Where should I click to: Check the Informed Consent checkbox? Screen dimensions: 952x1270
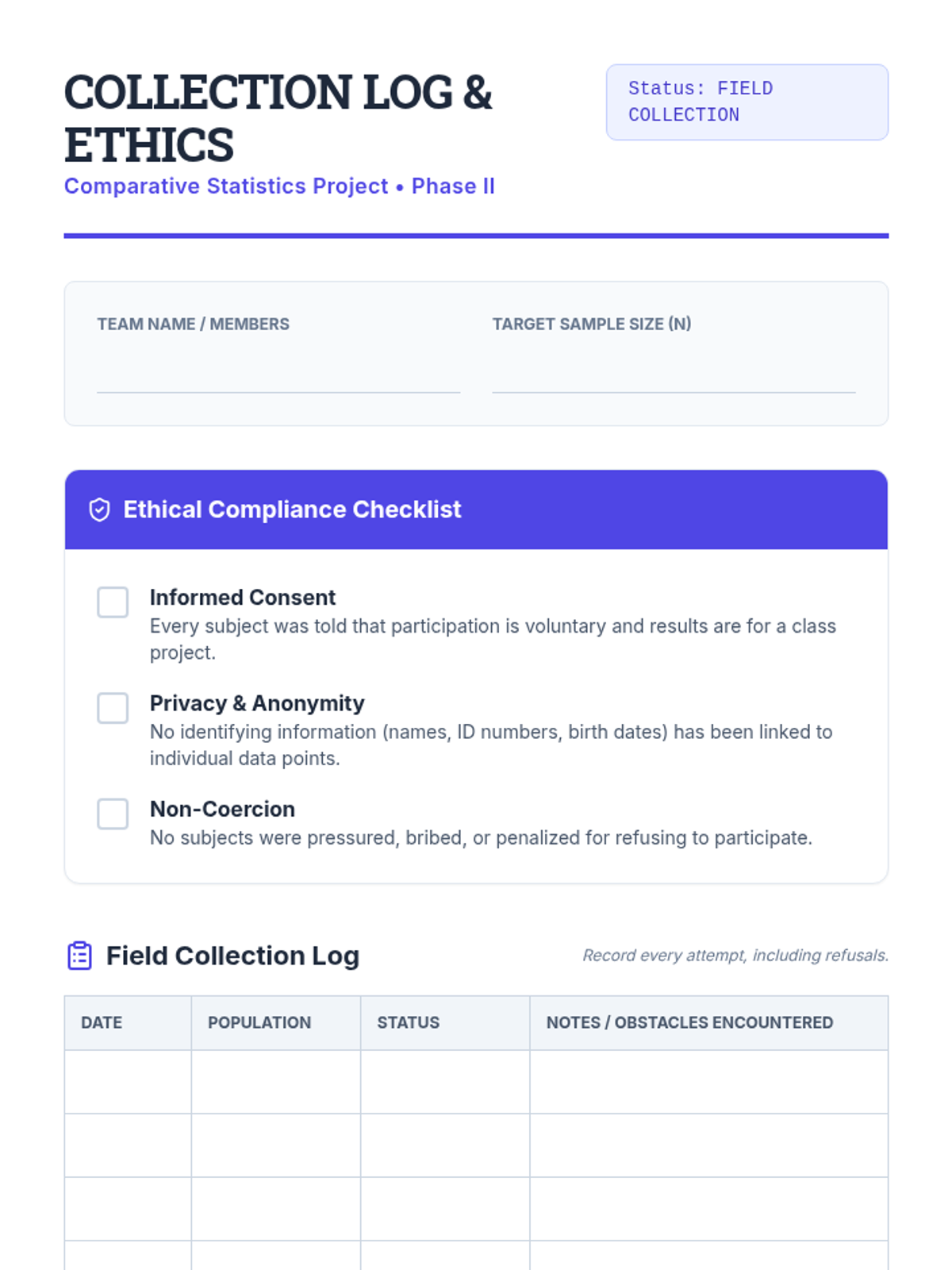pos(113,602)
